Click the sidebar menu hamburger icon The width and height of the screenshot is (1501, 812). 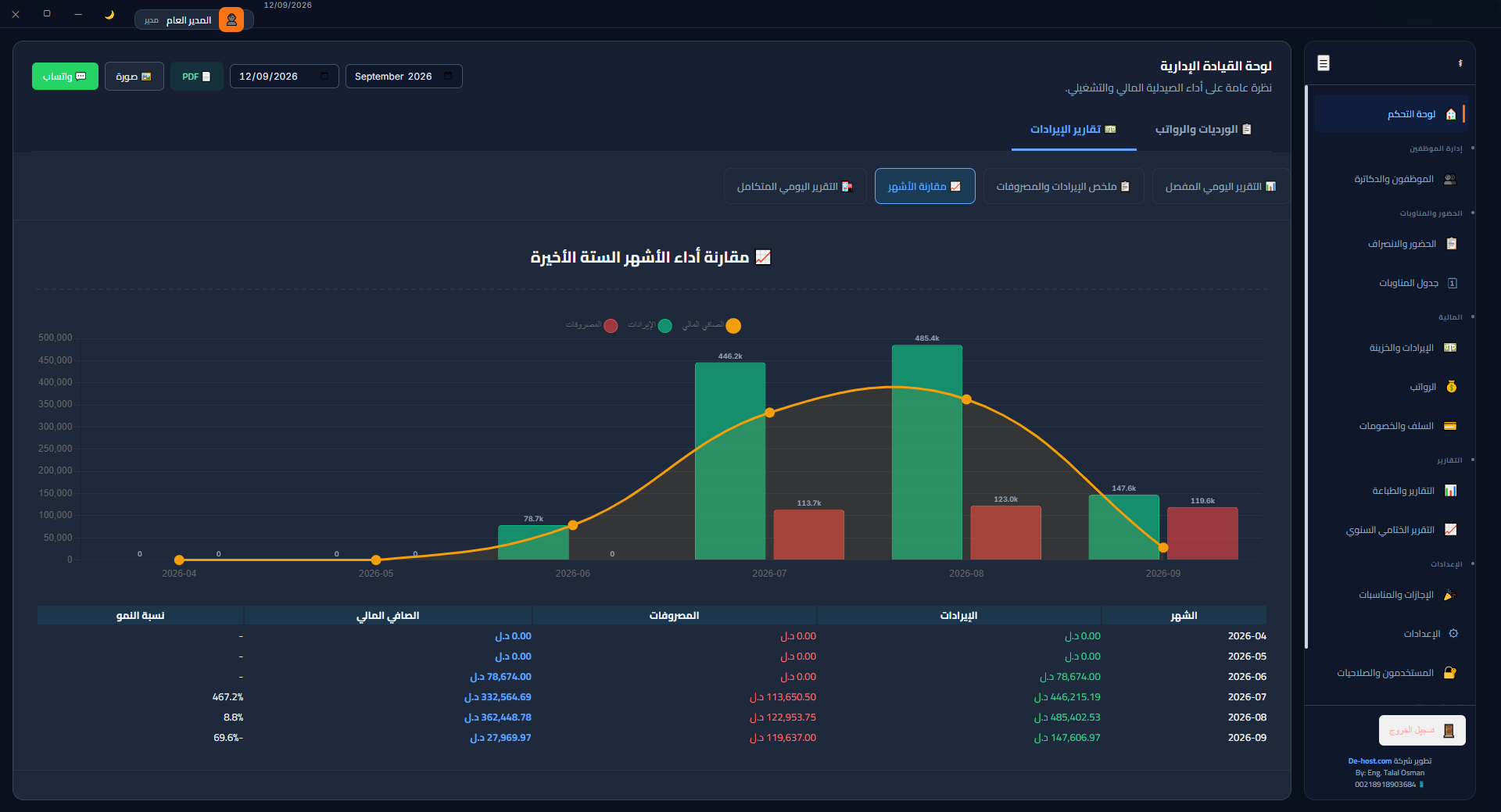[x=1324, y=63]
